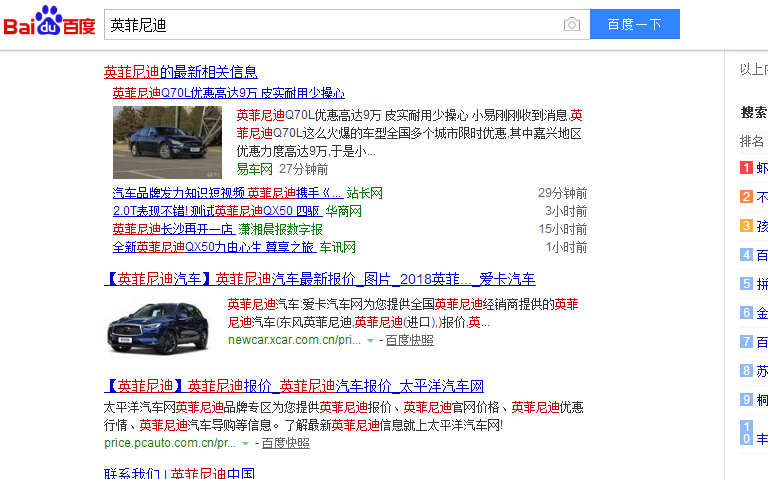Click the 百度一下 search button
768x479 pixels.
(x=635, y=24)
